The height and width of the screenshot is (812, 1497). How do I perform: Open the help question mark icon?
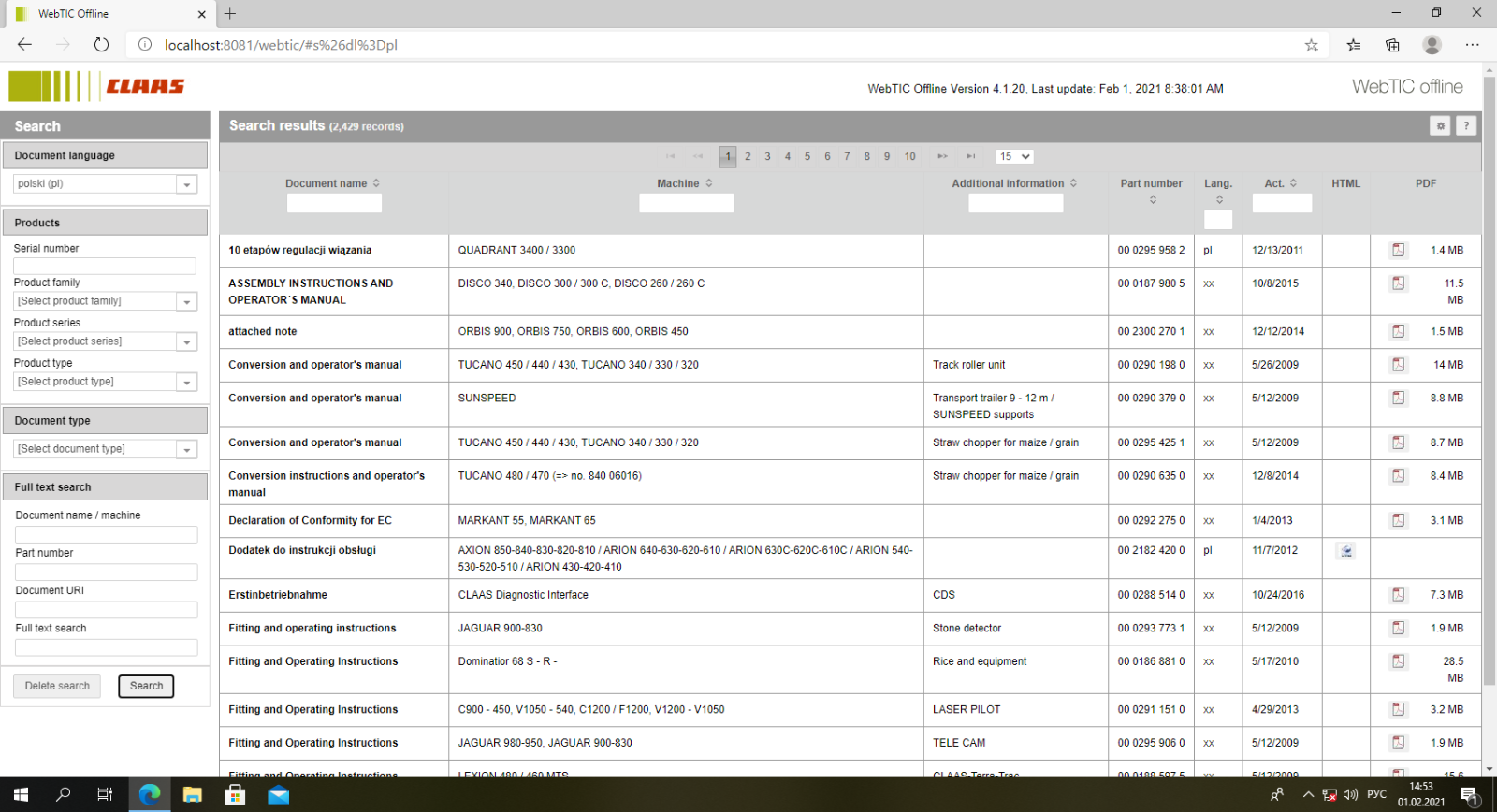(1466, 126)
